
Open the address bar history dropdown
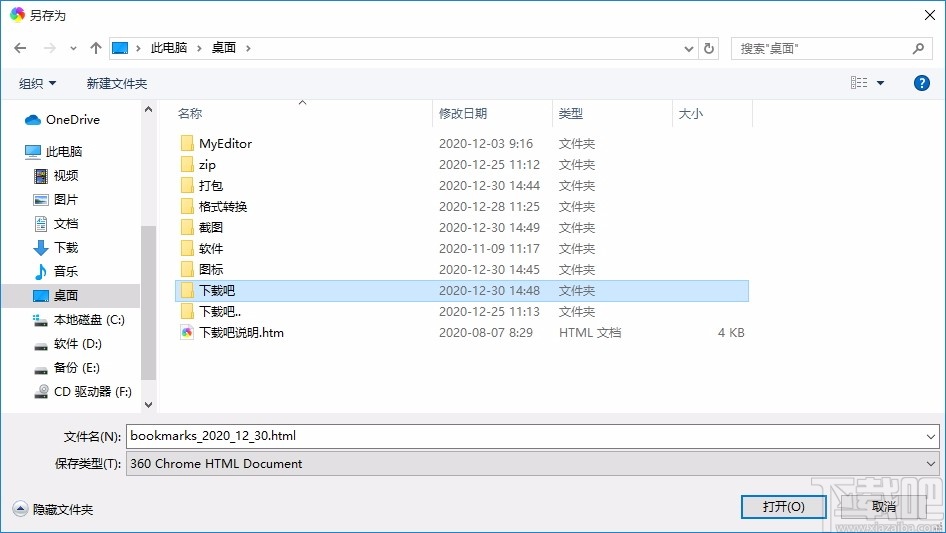pos(688,48)
